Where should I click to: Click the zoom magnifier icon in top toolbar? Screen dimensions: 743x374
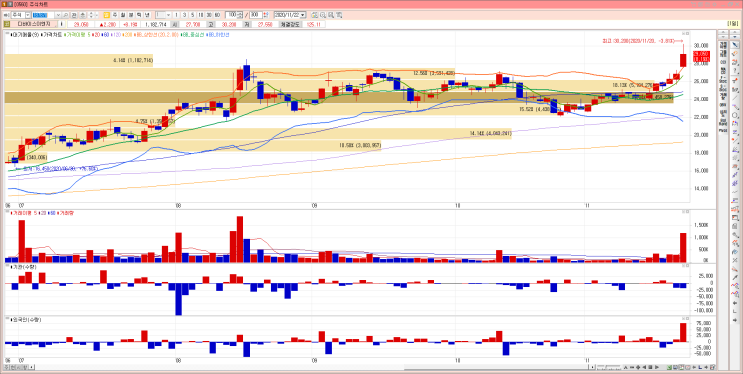click(322, 15)
